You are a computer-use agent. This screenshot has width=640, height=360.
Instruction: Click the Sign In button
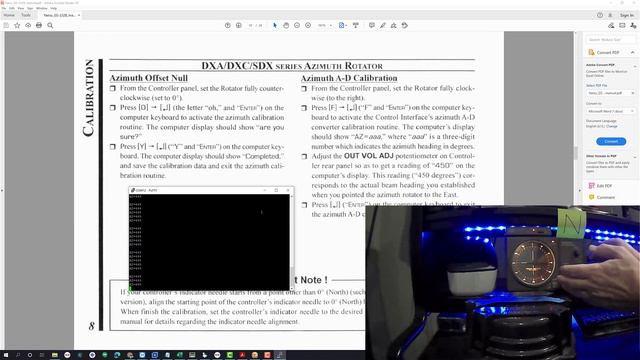627,15
